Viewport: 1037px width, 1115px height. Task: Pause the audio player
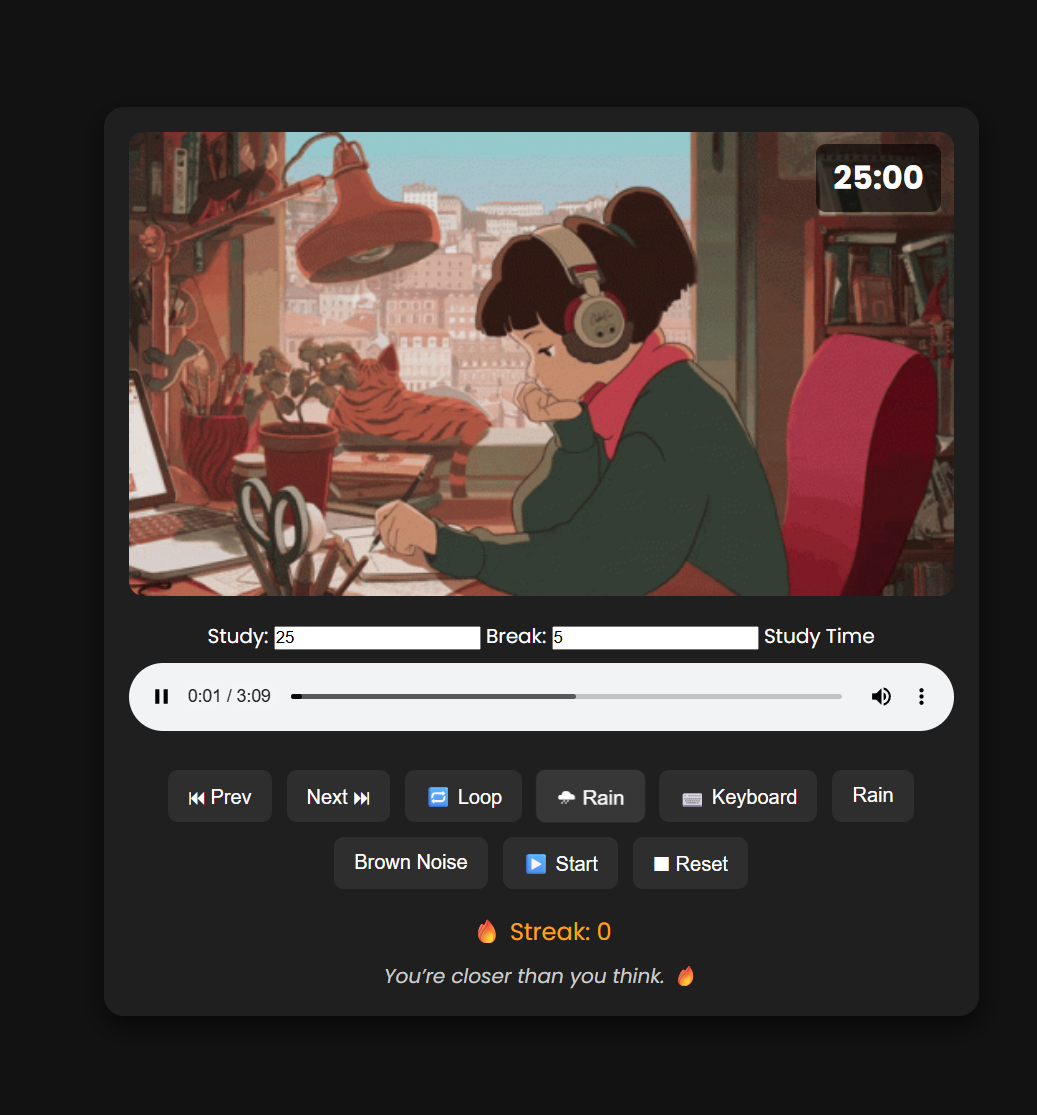(161, 696)
